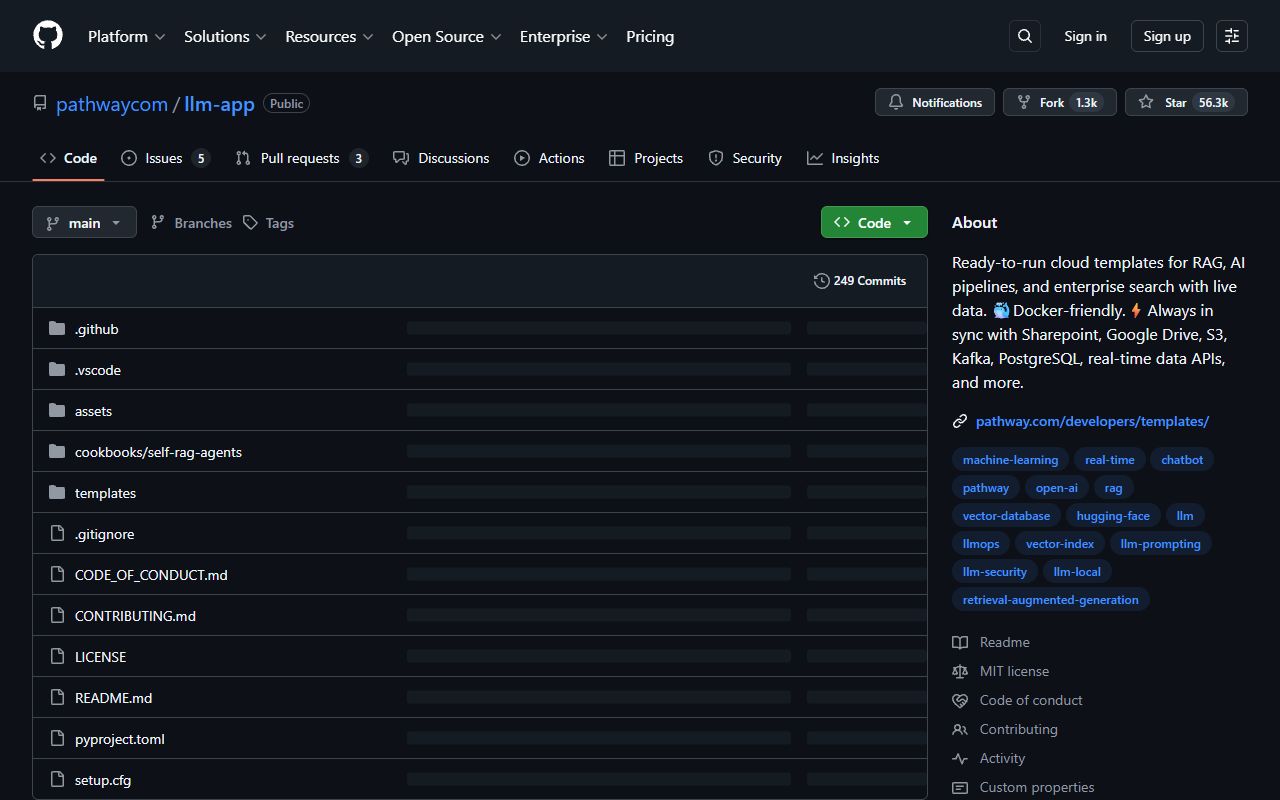Fork the repository
This screenshot has height=800, width=1280.
pos(1059,103)
